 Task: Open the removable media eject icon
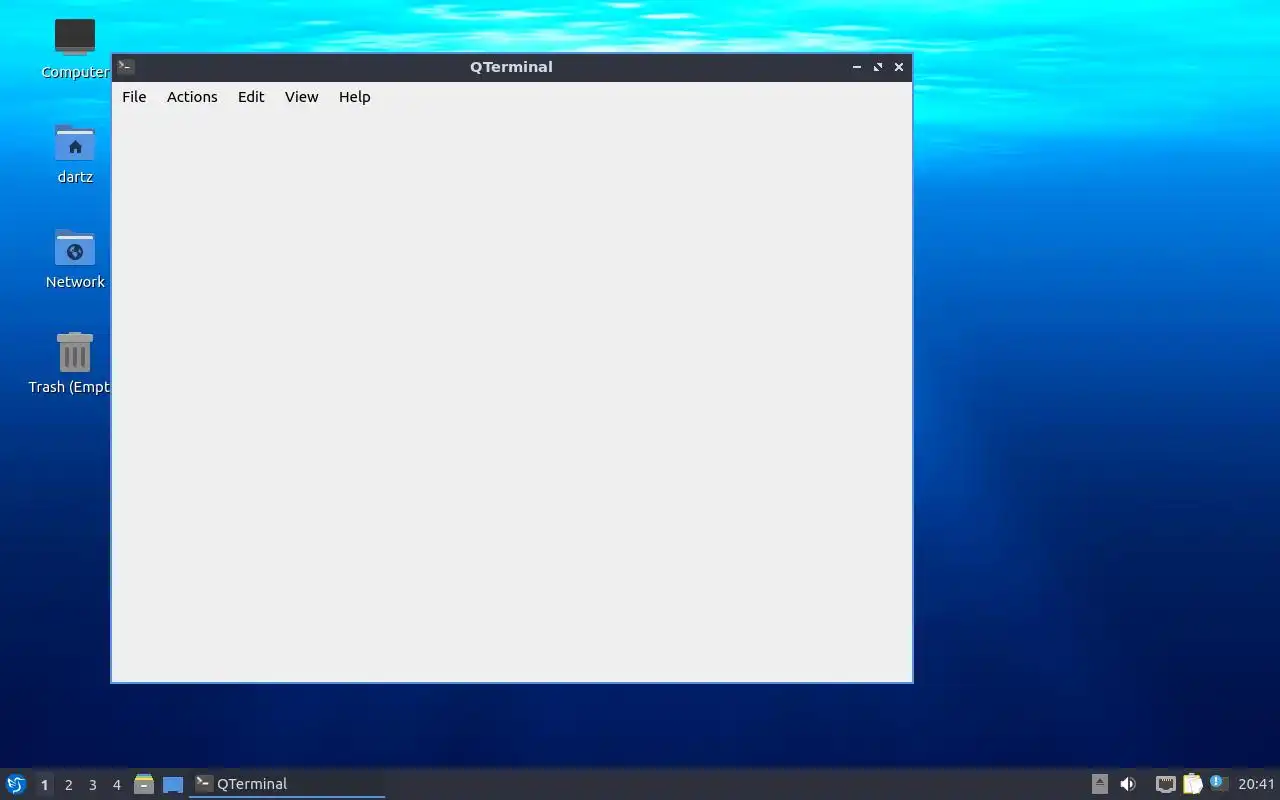click(x=1099, y=784)
